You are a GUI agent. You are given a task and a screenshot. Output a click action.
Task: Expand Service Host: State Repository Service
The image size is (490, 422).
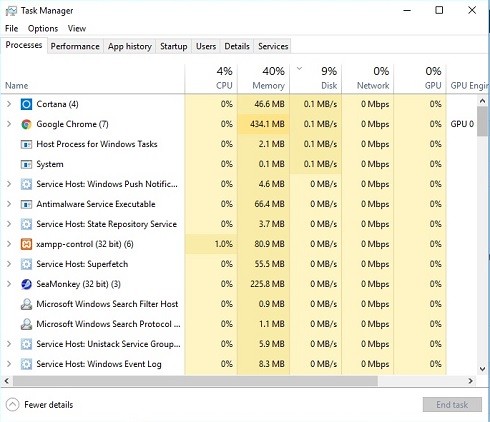coord(9,224)
